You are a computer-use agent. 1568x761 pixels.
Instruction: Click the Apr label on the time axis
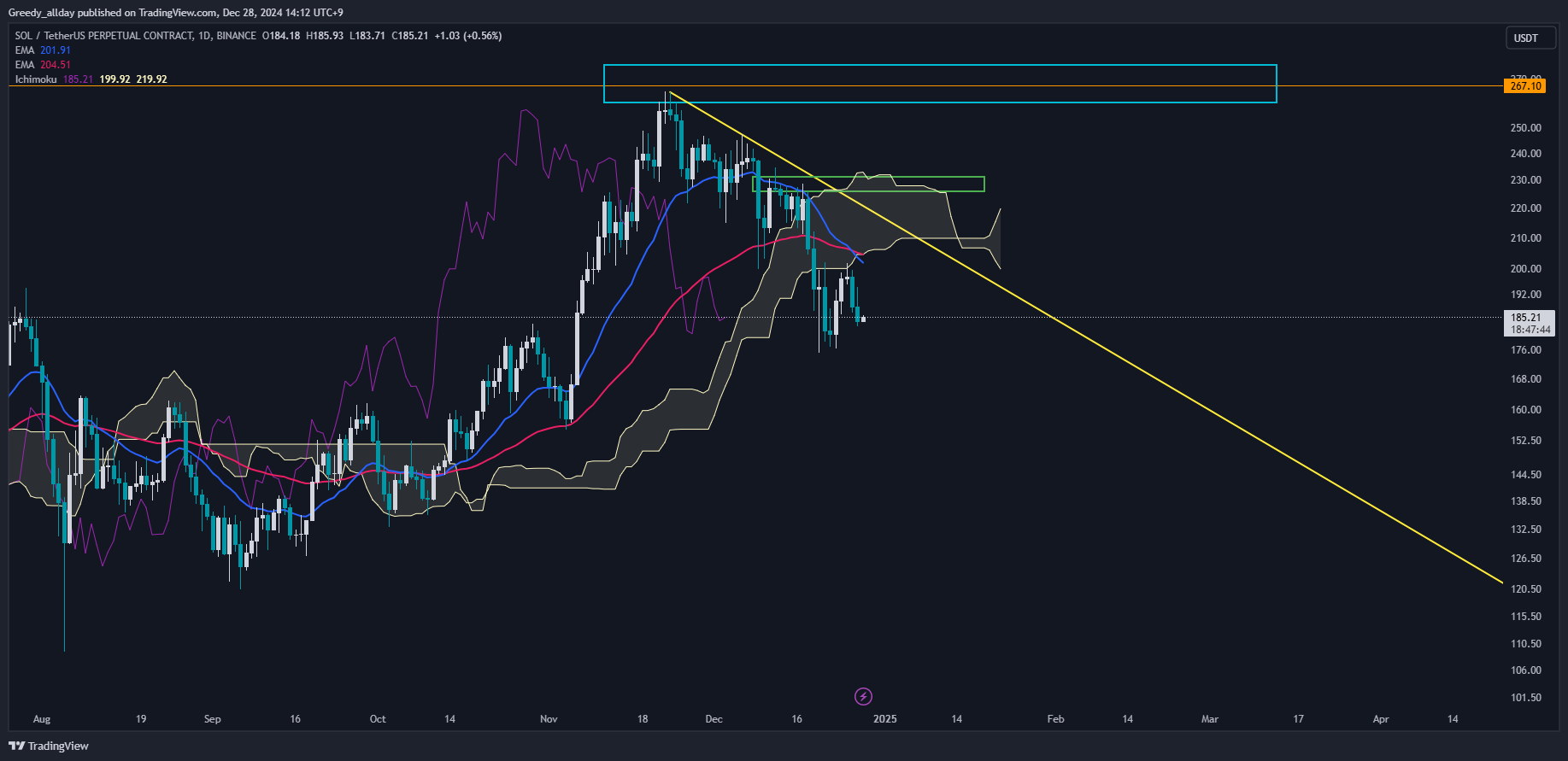(x=1381, y=719)
